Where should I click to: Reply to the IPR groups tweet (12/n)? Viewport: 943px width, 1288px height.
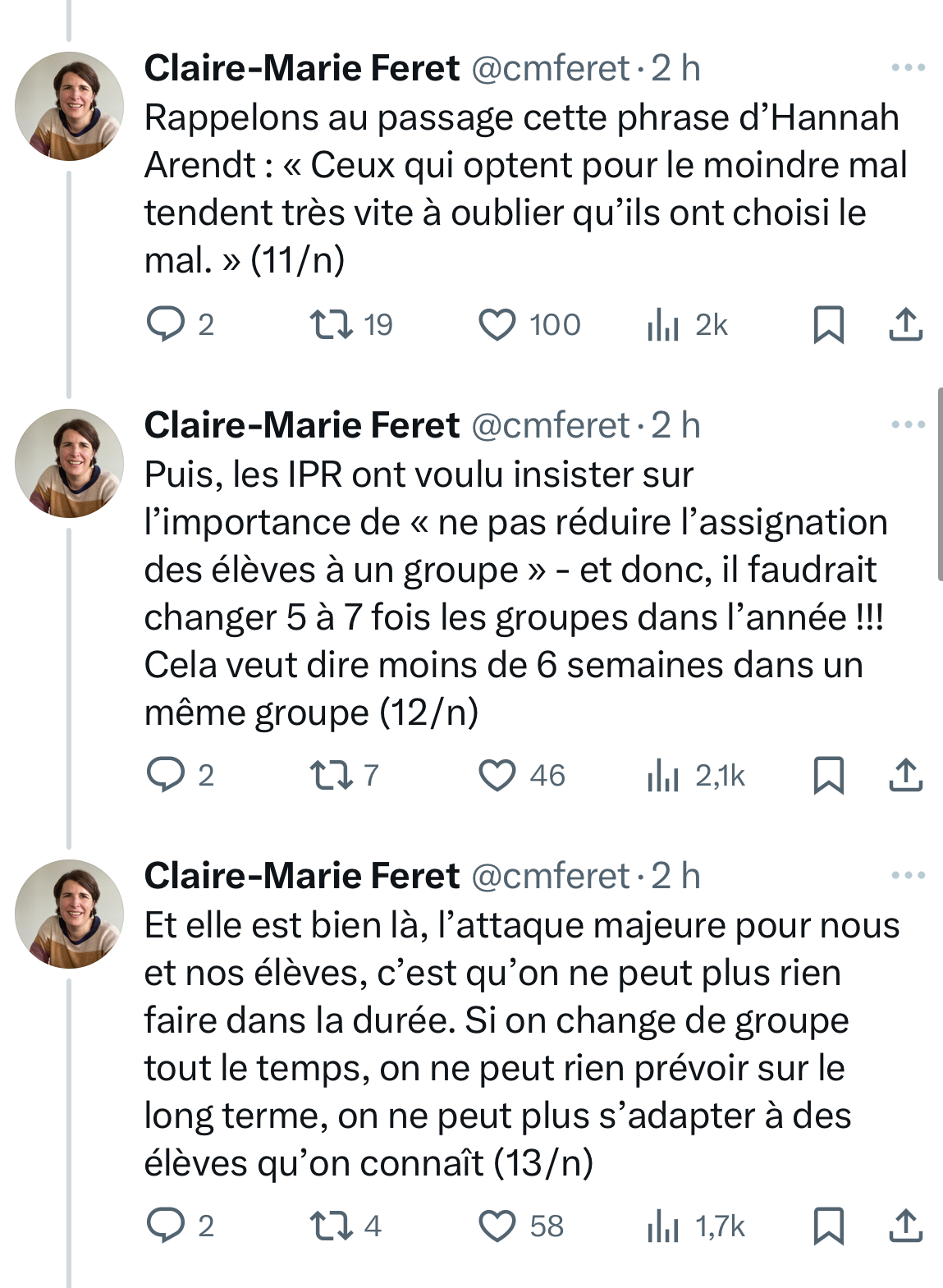166,774
